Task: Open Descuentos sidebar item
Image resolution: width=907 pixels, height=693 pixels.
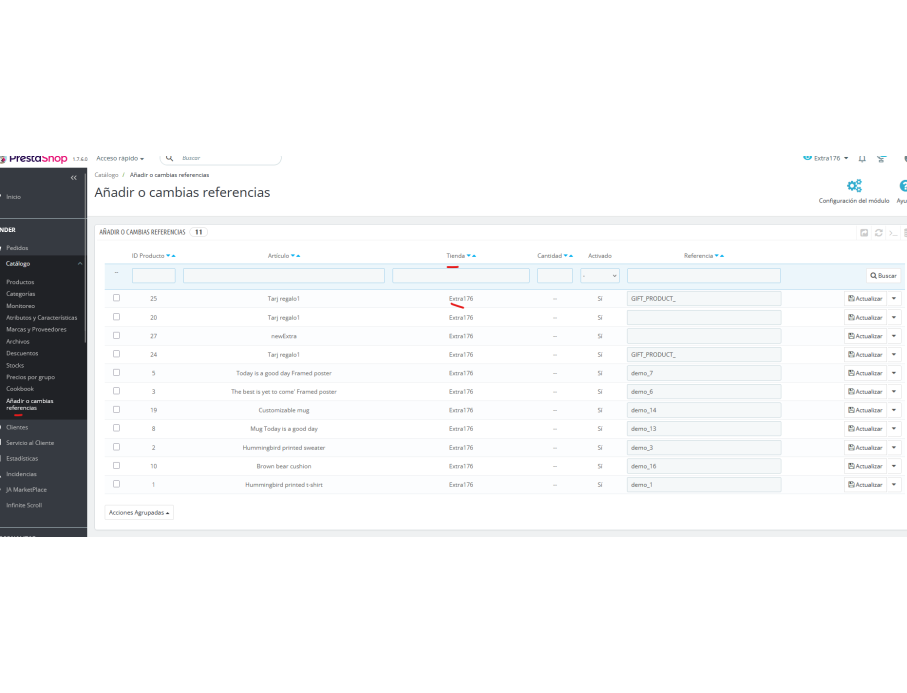Action: coord(22,353)
